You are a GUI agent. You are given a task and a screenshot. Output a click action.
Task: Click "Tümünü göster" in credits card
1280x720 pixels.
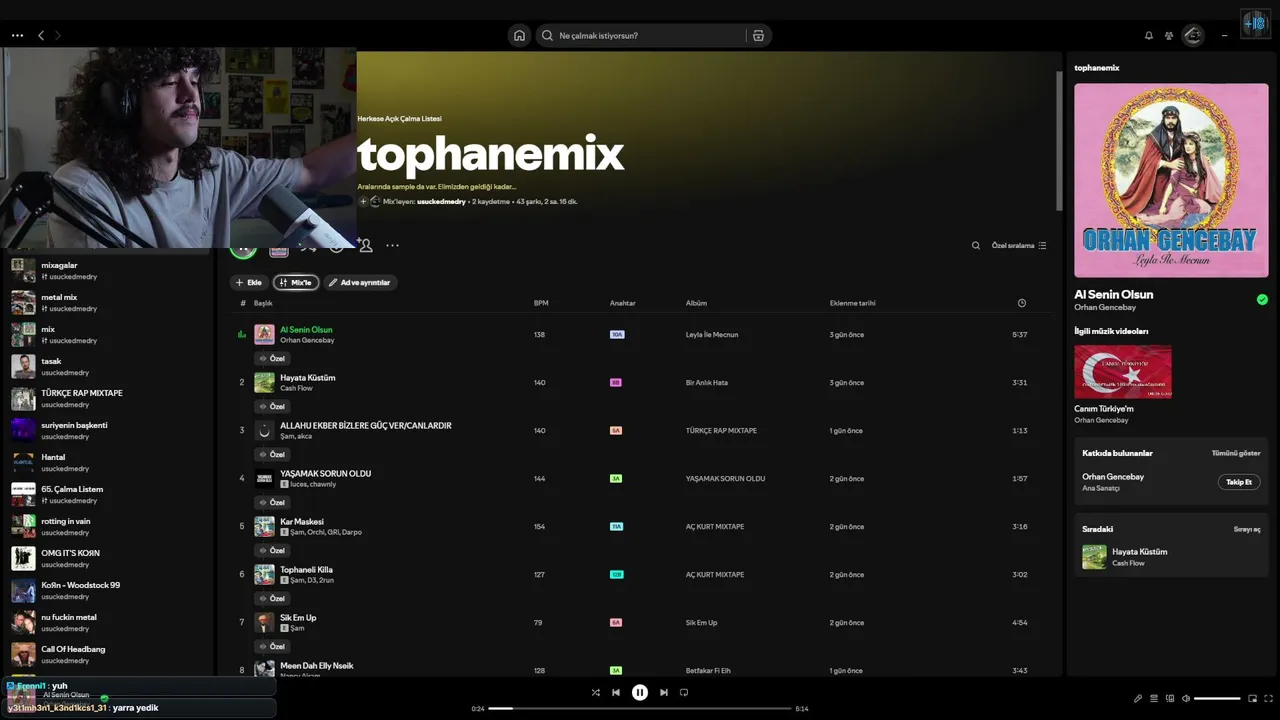pyautogui.click(x=1236, y=453)
